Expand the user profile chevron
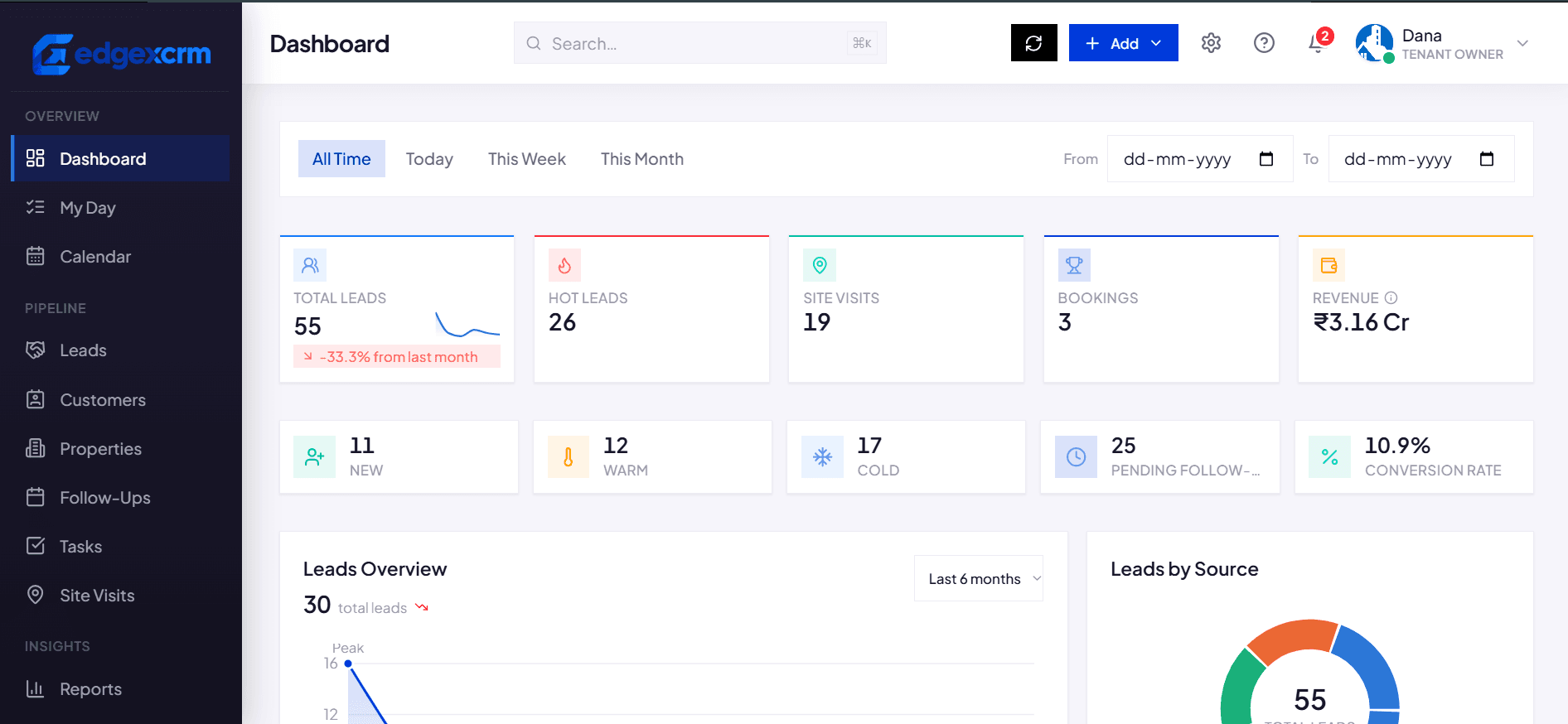 tap(1522, 43)
